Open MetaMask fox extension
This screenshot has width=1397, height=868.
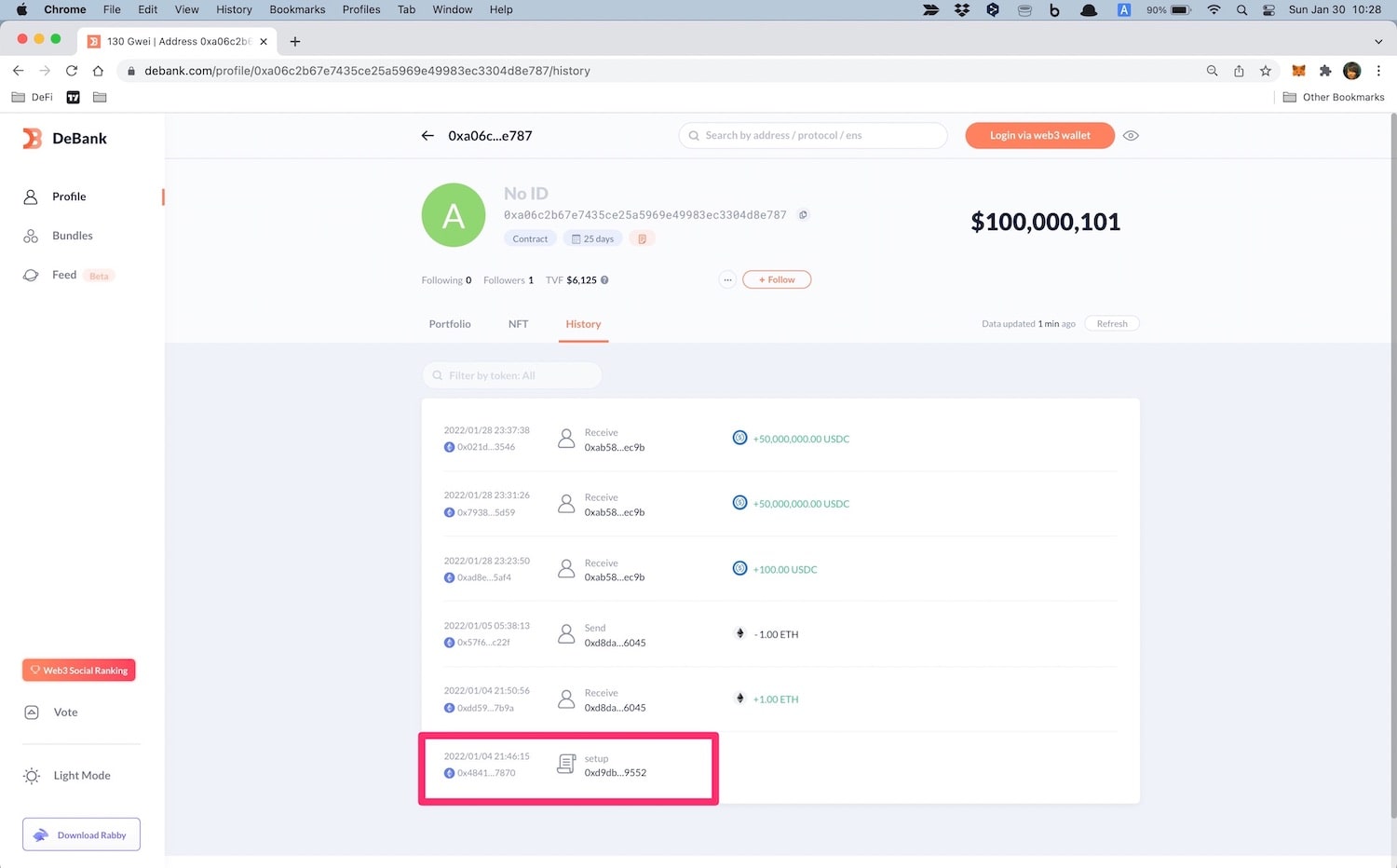1298,71
